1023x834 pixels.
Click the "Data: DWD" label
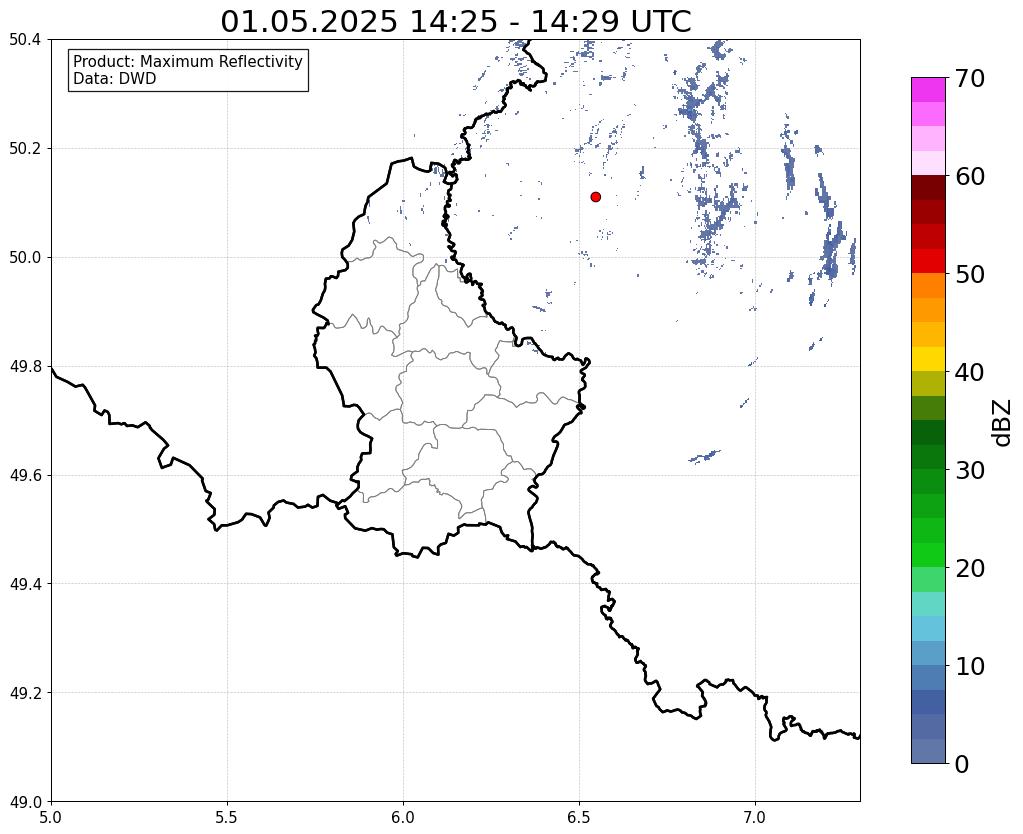(x=115, y=79)
